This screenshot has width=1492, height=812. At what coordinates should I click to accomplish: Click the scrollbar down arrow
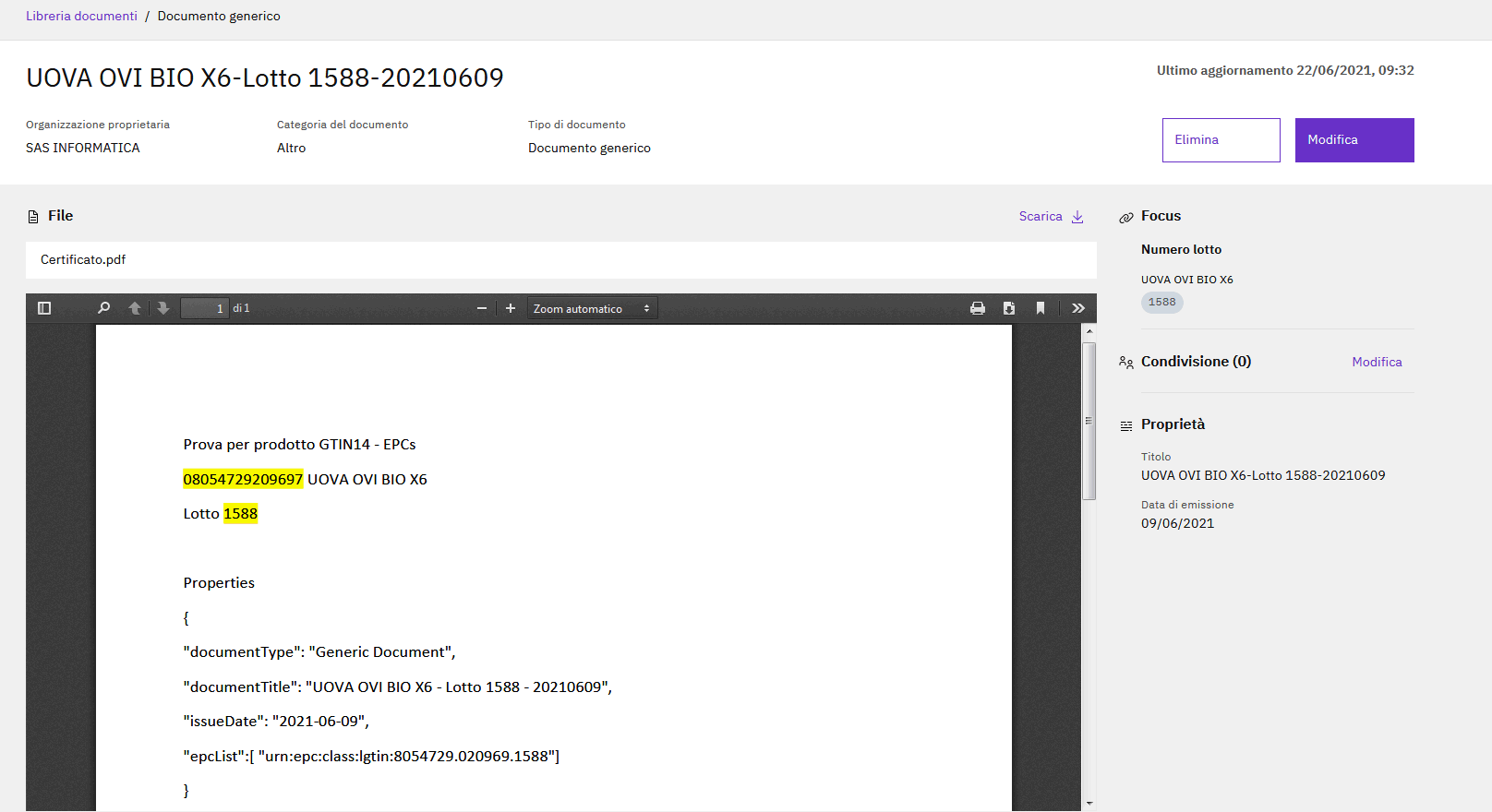point(1089,803)
